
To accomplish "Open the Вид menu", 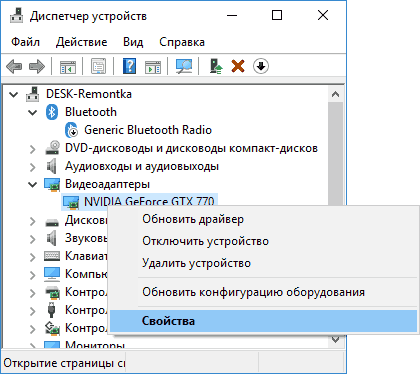I will point(133,42).
